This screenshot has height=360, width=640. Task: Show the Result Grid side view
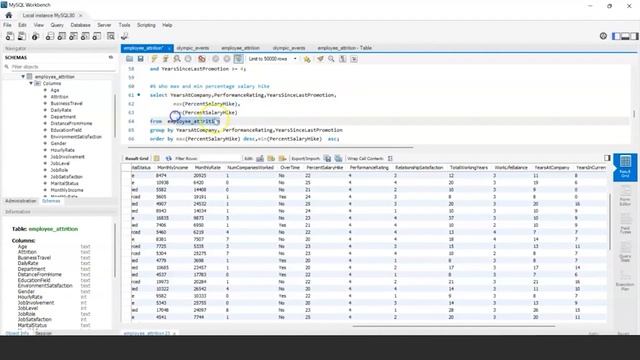click(x=625, y=167)
